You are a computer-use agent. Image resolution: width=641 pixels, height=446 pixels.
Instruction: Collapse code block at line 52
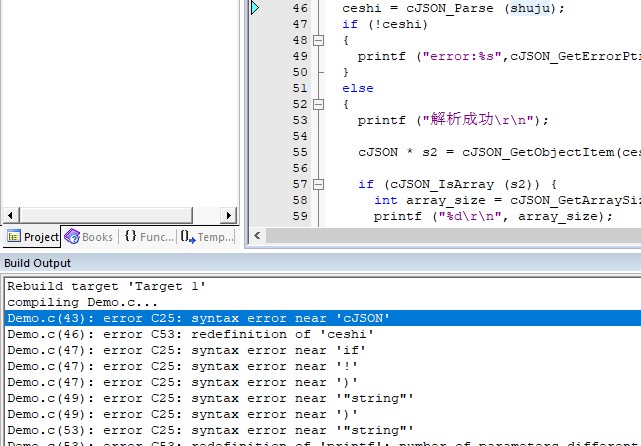(x=318, y=105)
